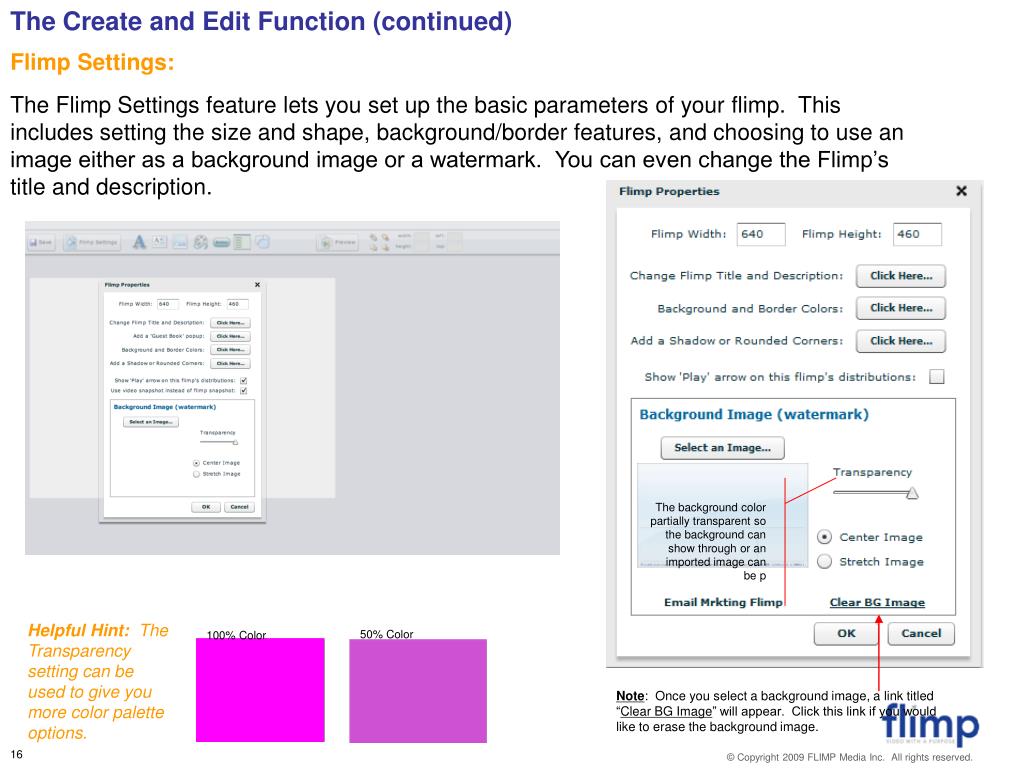
Task: Click the flimp logo at bottom right
Action: [930, 724]
